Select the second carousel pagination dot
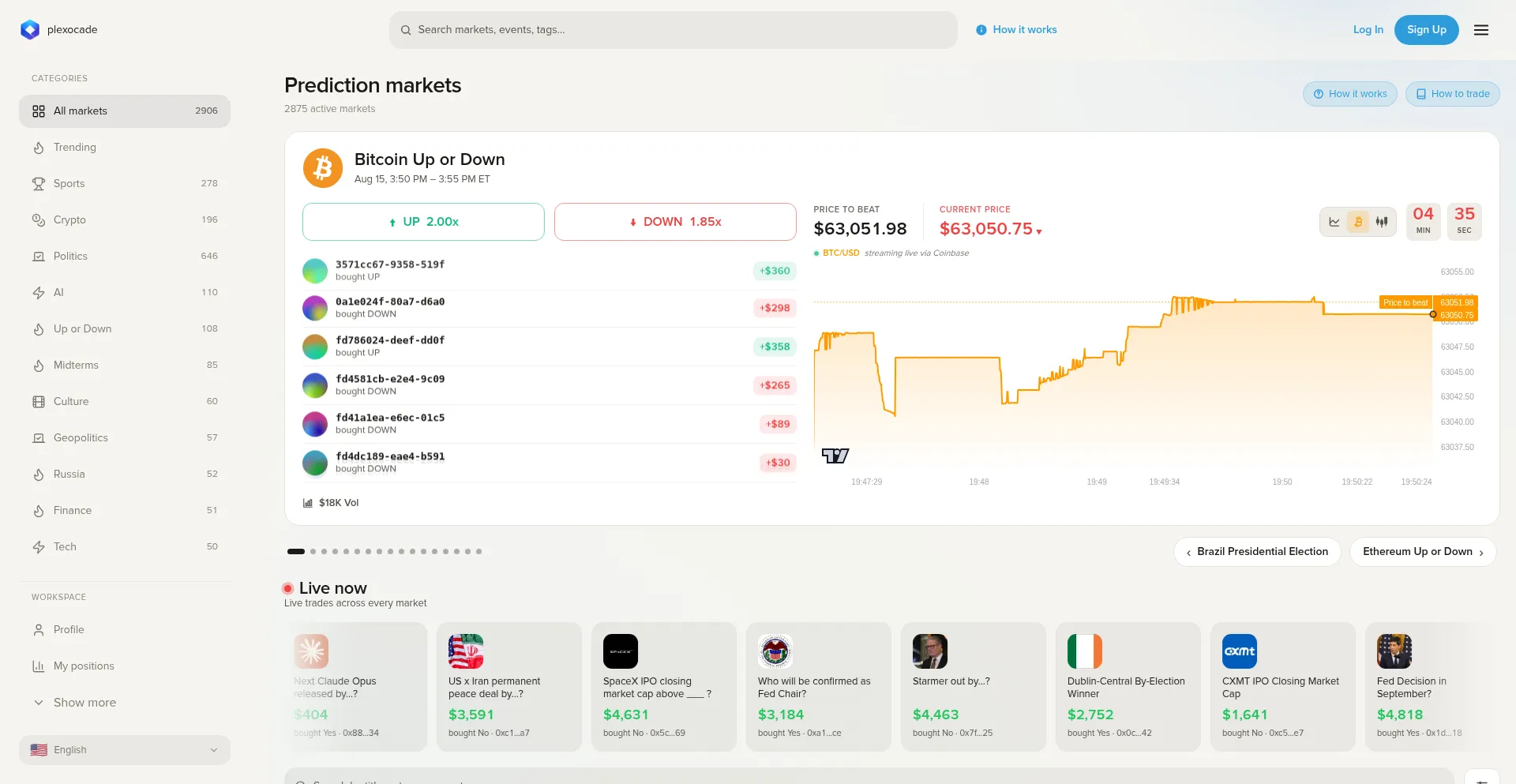The image size is (1516, 784). click(x=313, y=552)
